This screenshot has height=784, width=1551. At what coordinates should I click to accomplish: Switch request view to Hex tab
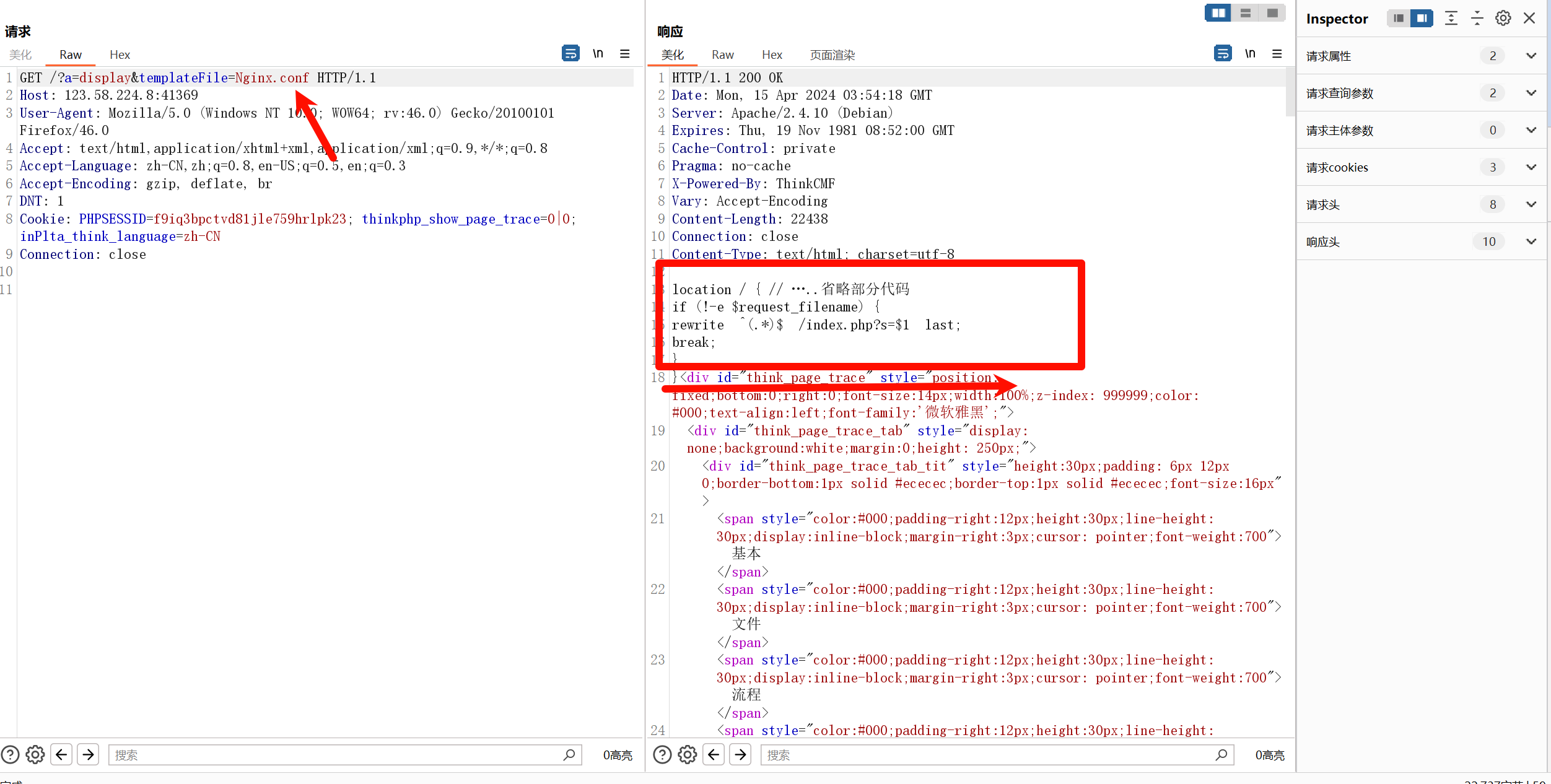click(120, 54)
